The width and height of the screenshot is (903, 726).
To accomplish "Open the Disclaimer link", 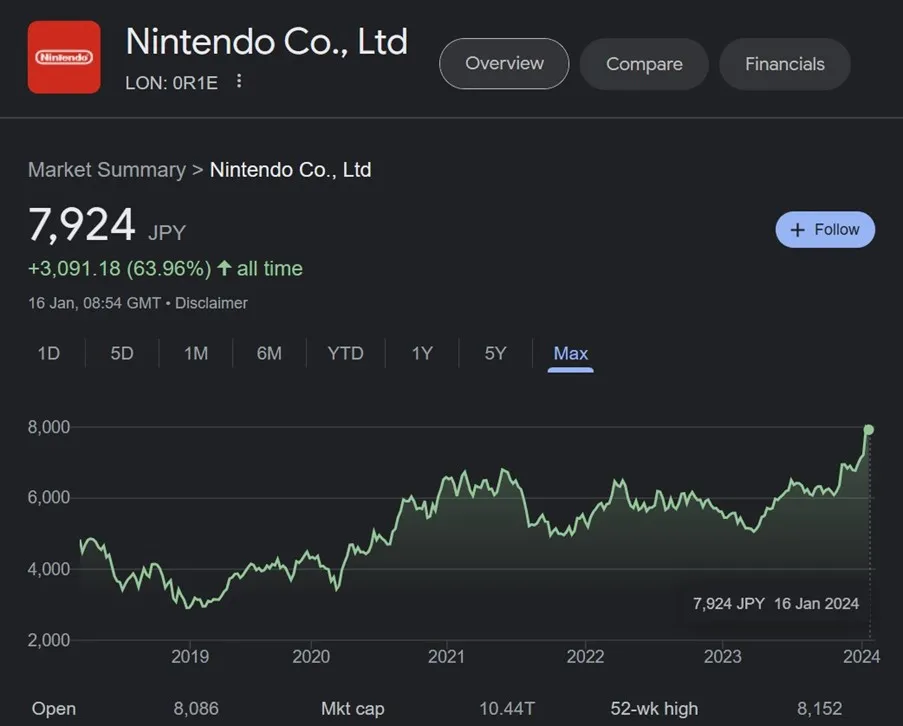I will pos(211,302).
